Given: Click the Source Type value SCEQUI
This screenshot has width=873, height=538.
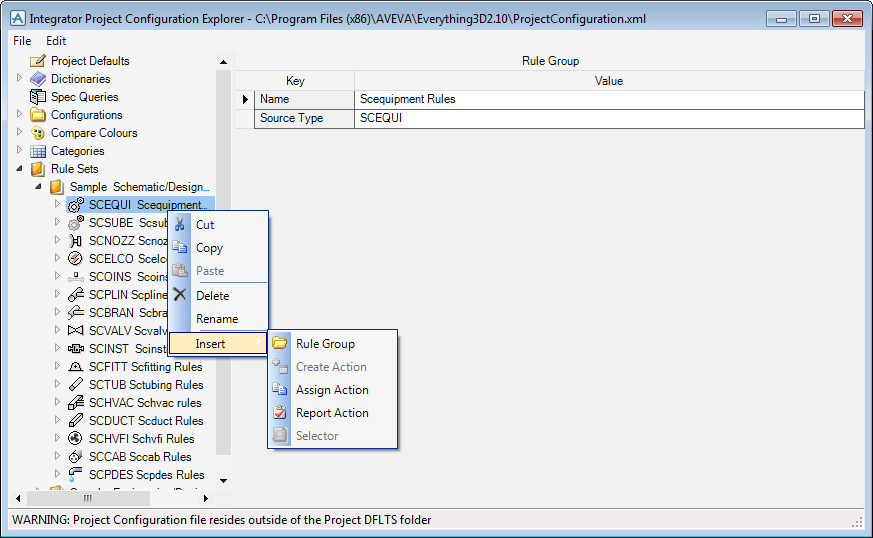Looking at the screenshot, I should (x=609, y=118).
